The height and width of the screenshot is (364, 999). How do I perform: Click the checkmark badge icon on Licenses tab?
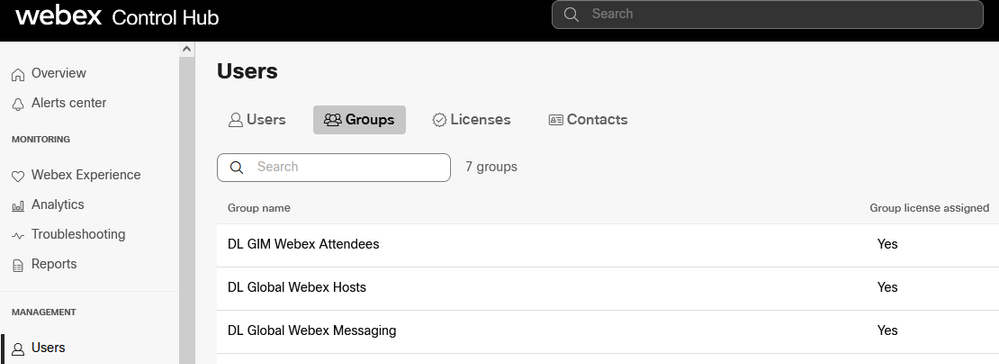click(439, 120)
